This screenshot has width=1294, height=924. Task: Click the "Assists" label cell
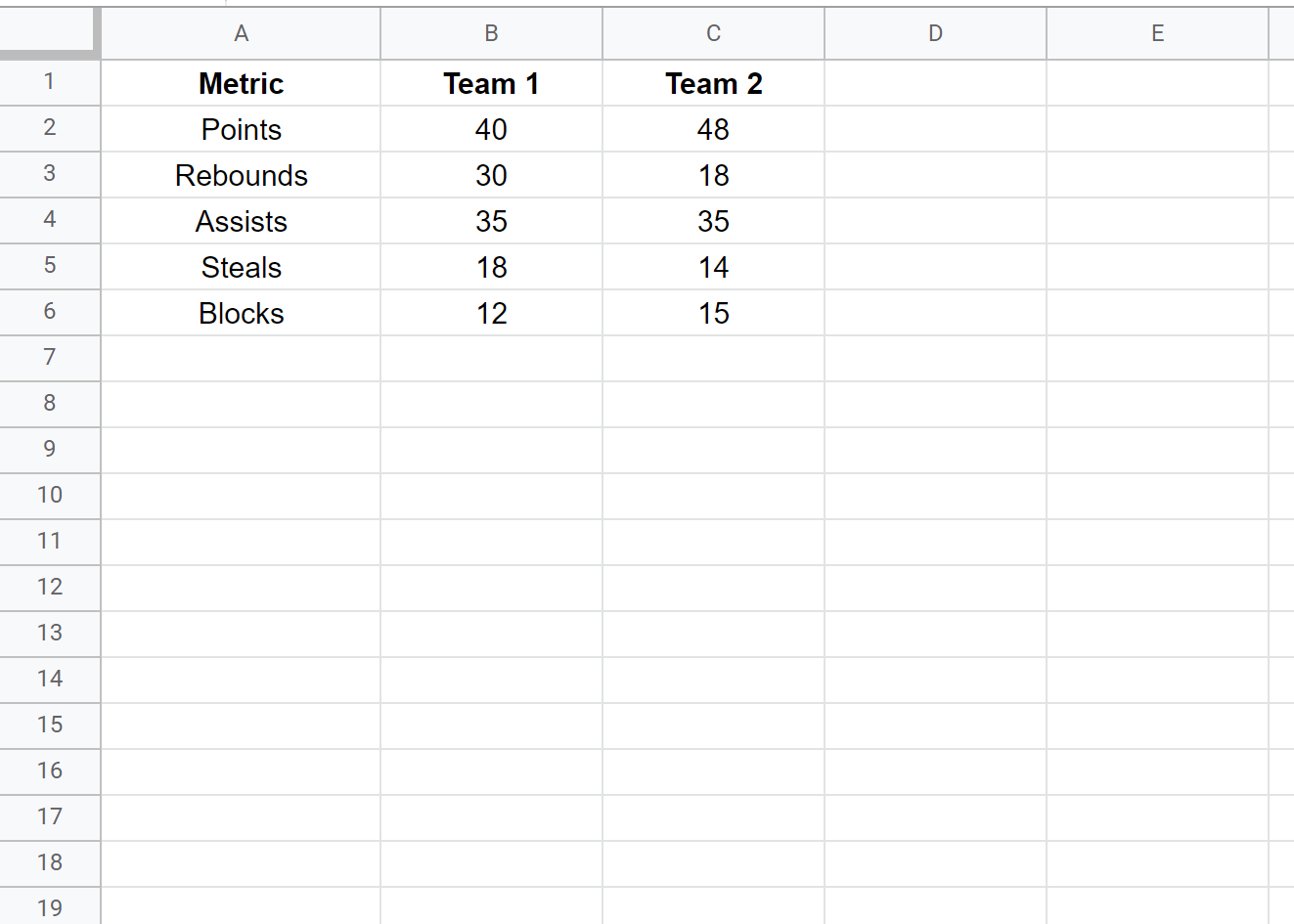coord(241,222)
